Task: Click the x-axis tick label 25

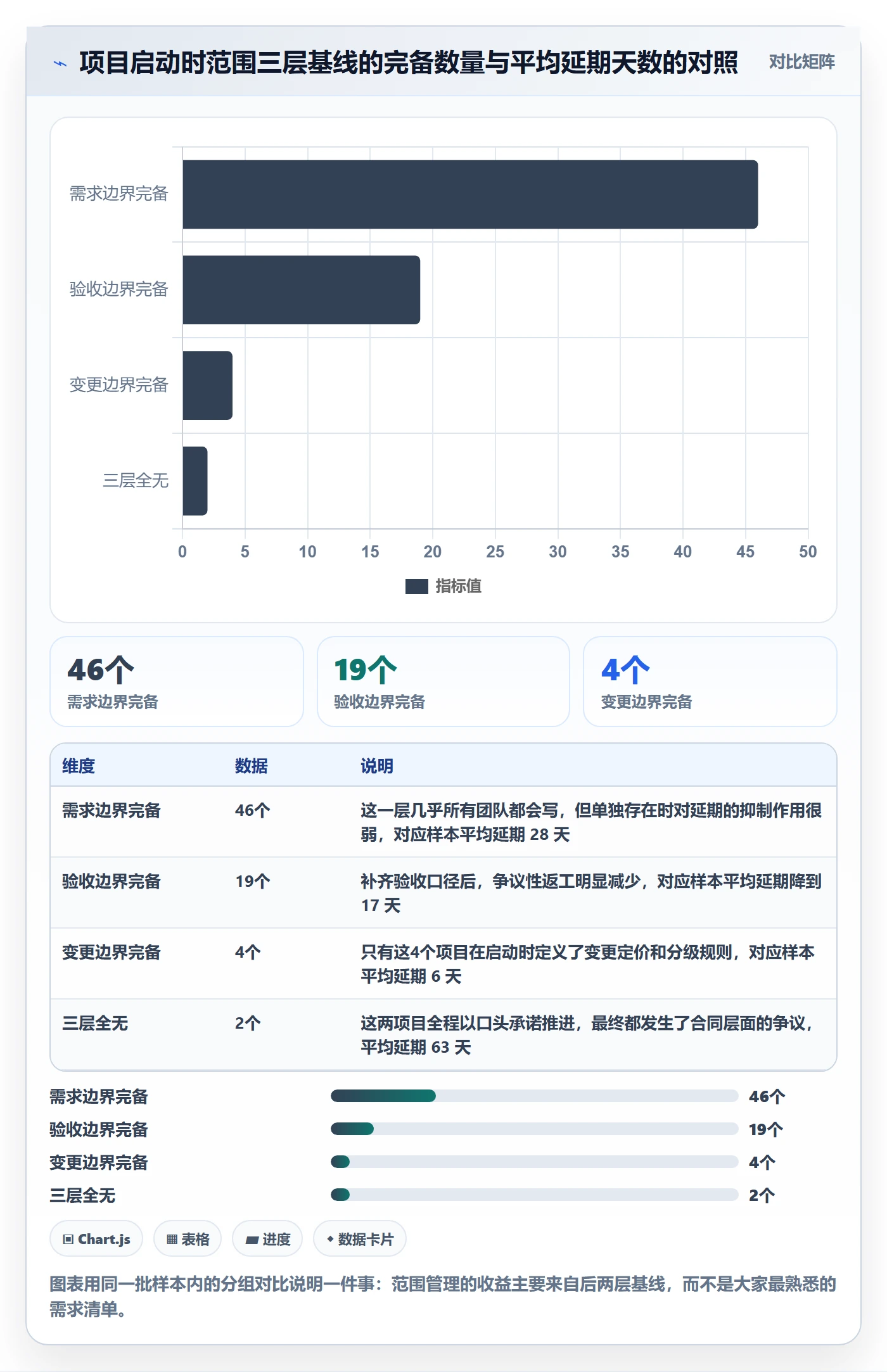Action: coord(495,552)
